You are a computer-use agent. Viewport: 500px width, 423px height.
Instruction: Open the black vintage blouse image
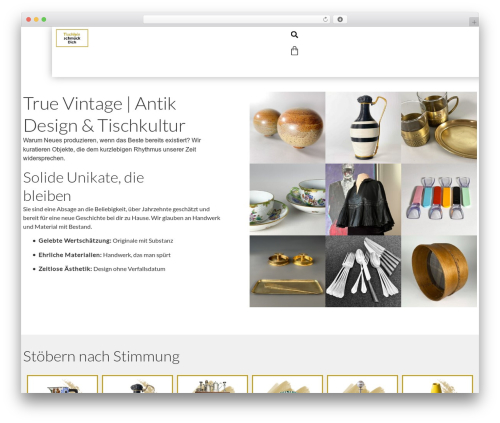pos(363,199)
